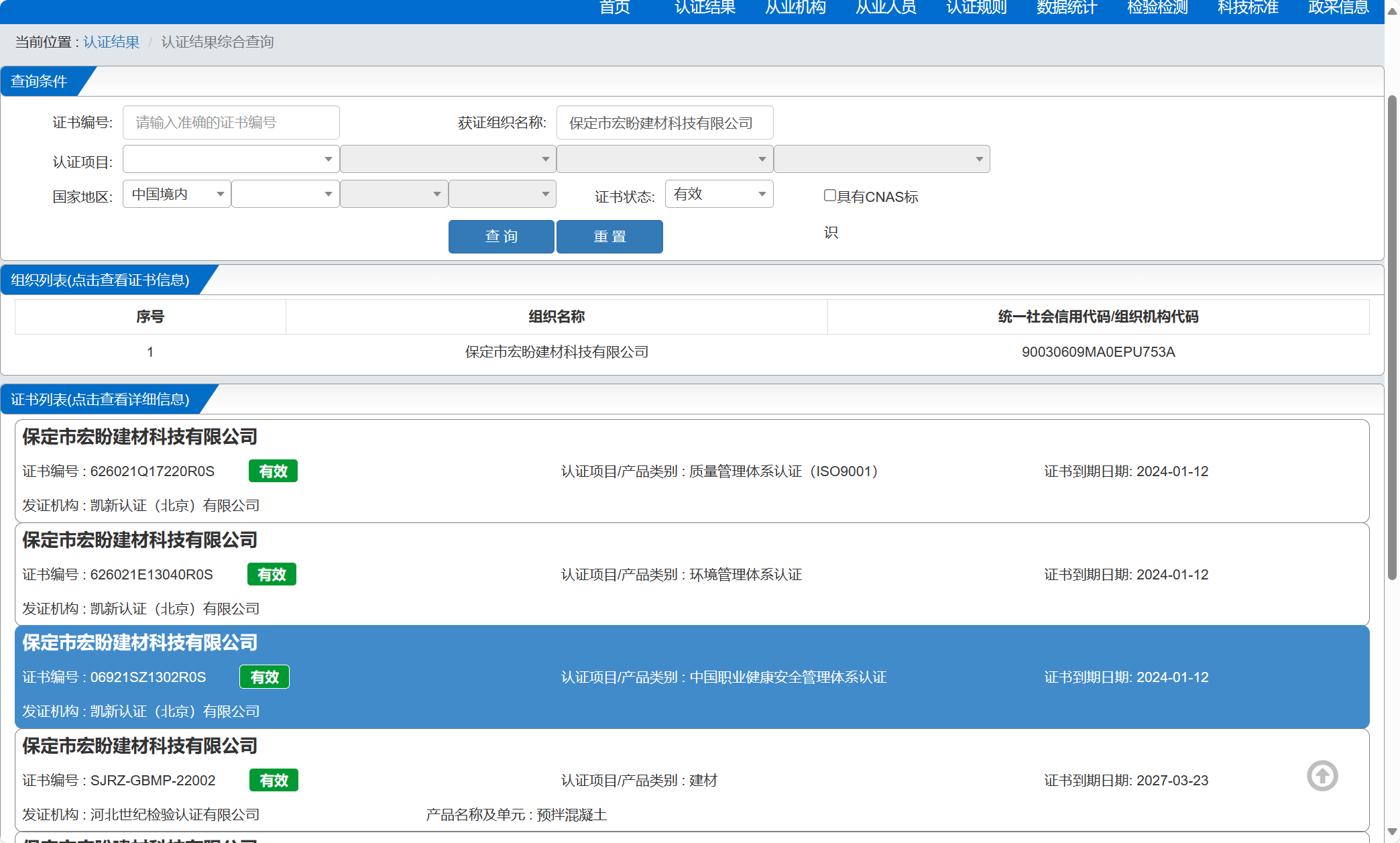This screenshot has width=1400, height=843.
Task: Click the scrollbar down arrow
Action: [x=1392, y=832]
